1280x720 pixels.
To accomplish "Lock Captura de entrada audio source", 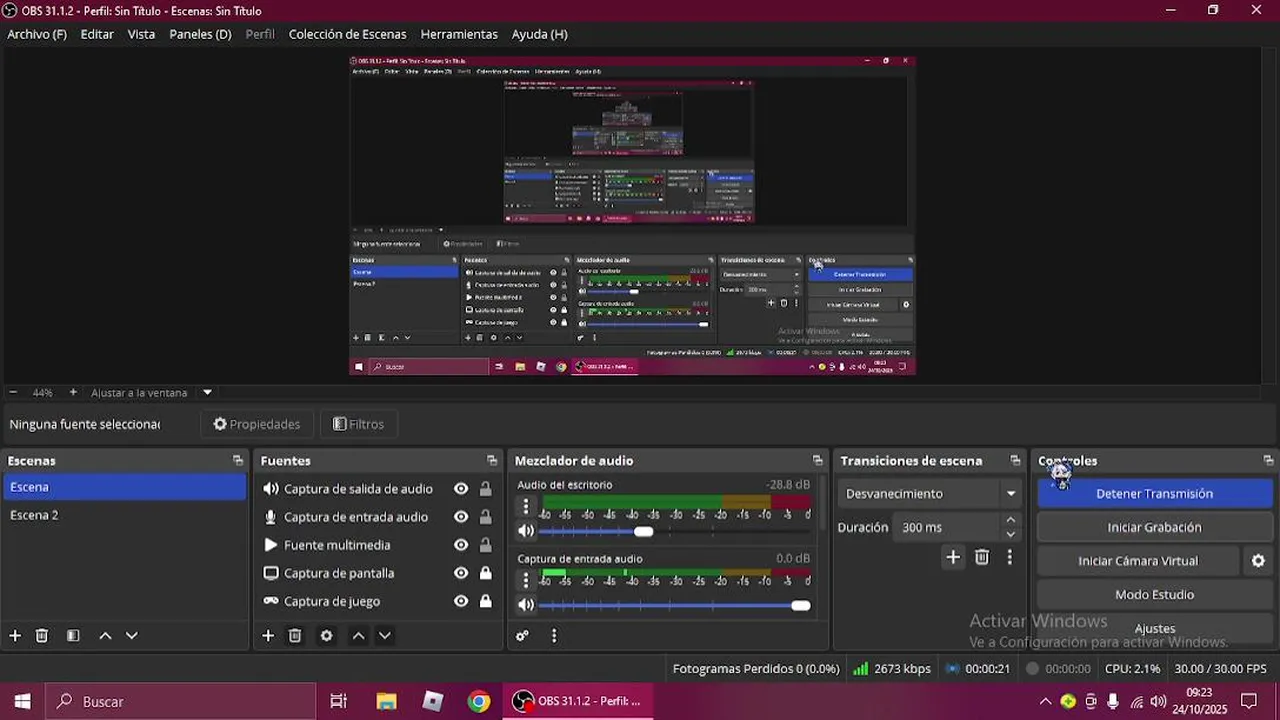I will click(x=485, y=517).
